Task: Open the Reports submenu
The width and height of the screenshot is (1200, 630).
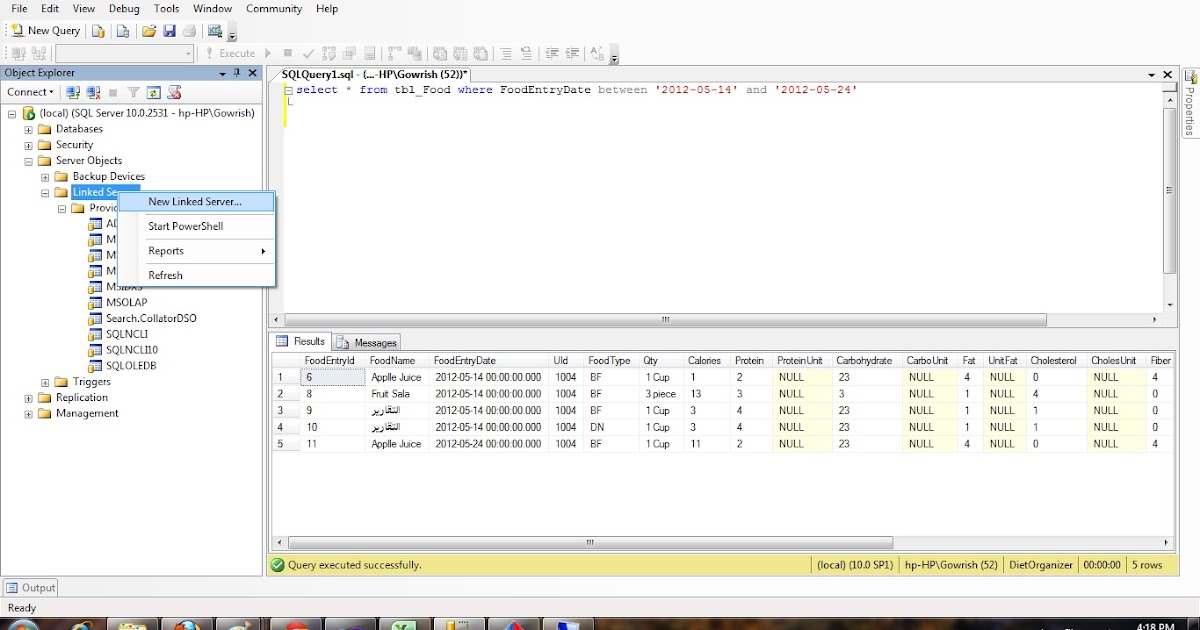Action: tap(196, 251)
